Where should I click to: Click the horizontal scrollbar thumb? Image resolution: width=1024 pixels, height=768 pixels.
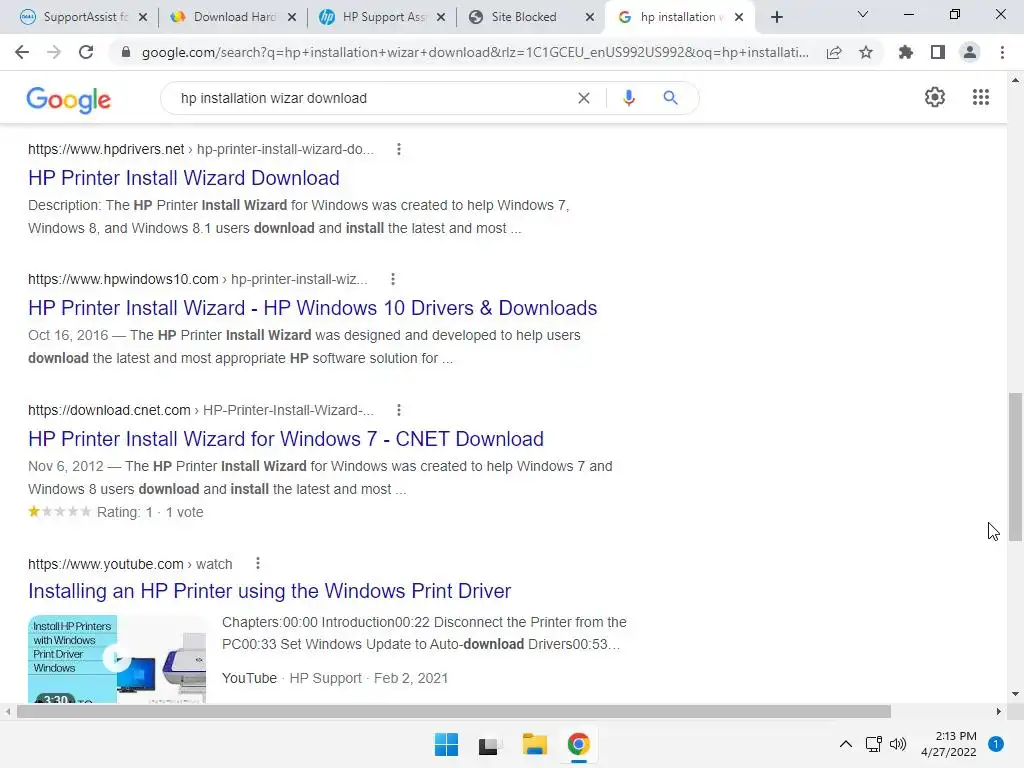pyautogui.click(x=454, y=711)
